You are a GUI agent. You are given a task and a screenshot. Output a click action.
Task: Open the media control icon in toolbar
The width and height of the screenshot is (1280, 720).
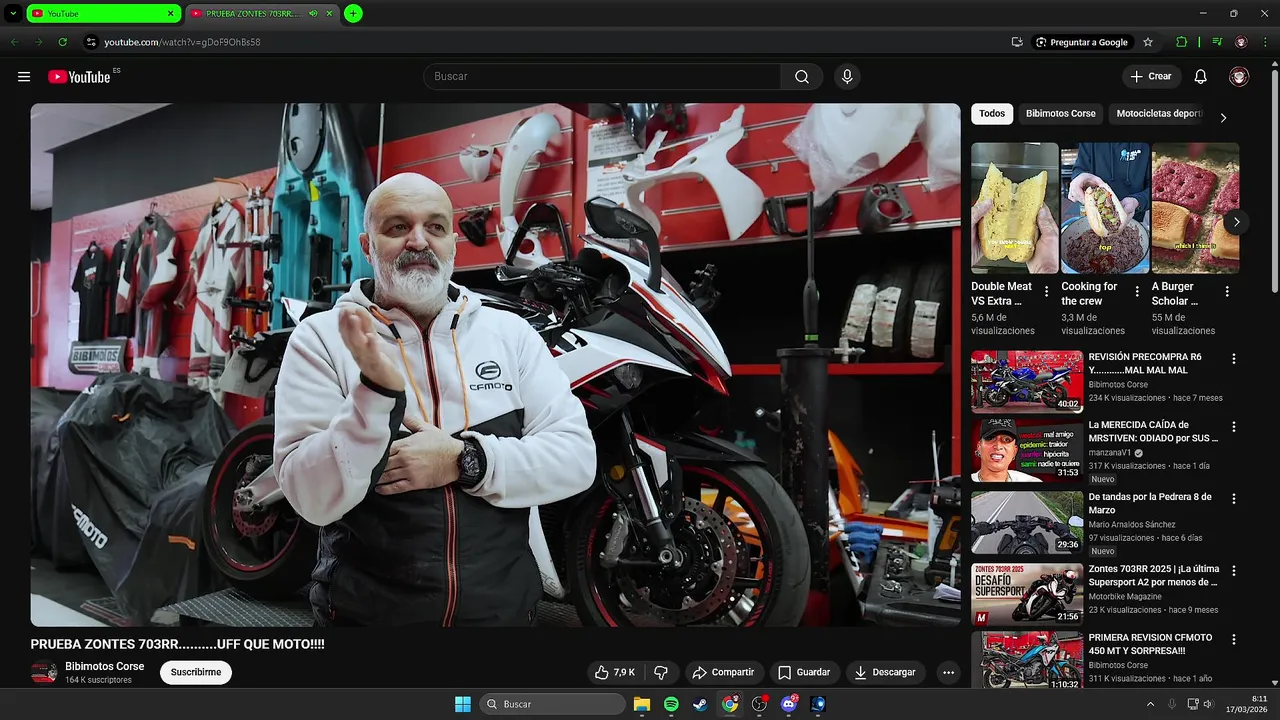pos(1217,42)
